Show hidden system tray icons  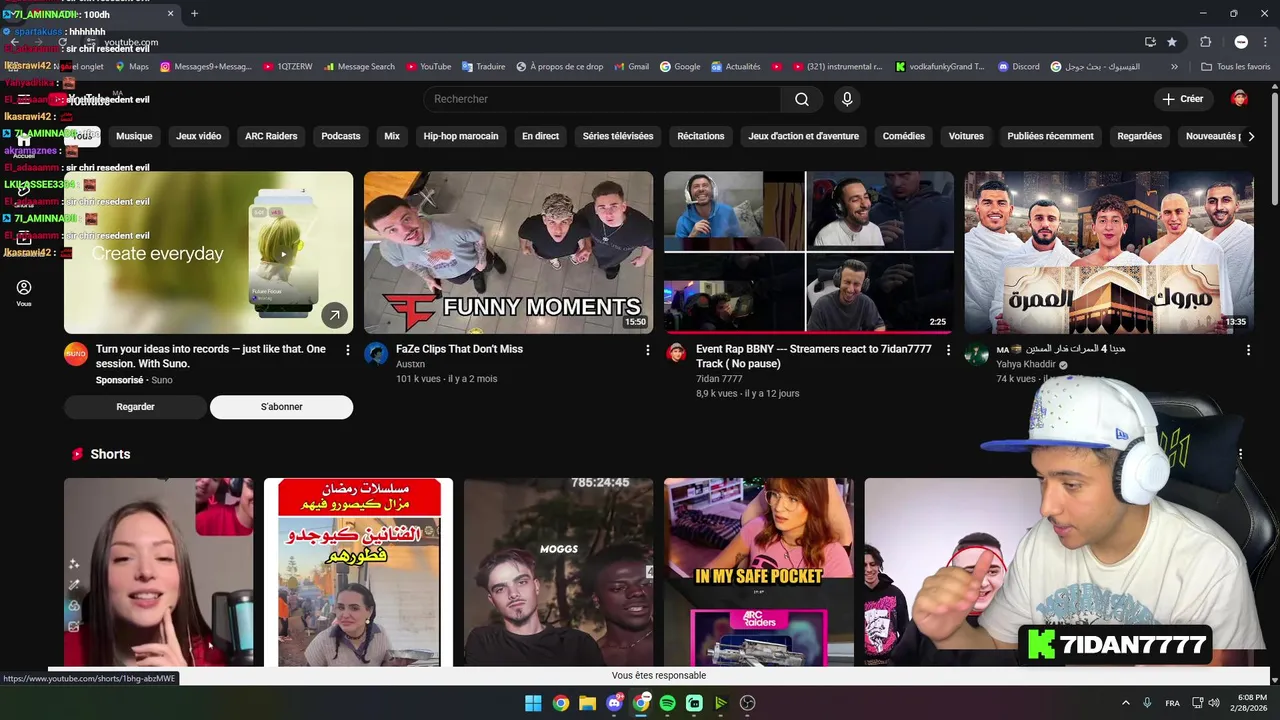point(1125,703)
